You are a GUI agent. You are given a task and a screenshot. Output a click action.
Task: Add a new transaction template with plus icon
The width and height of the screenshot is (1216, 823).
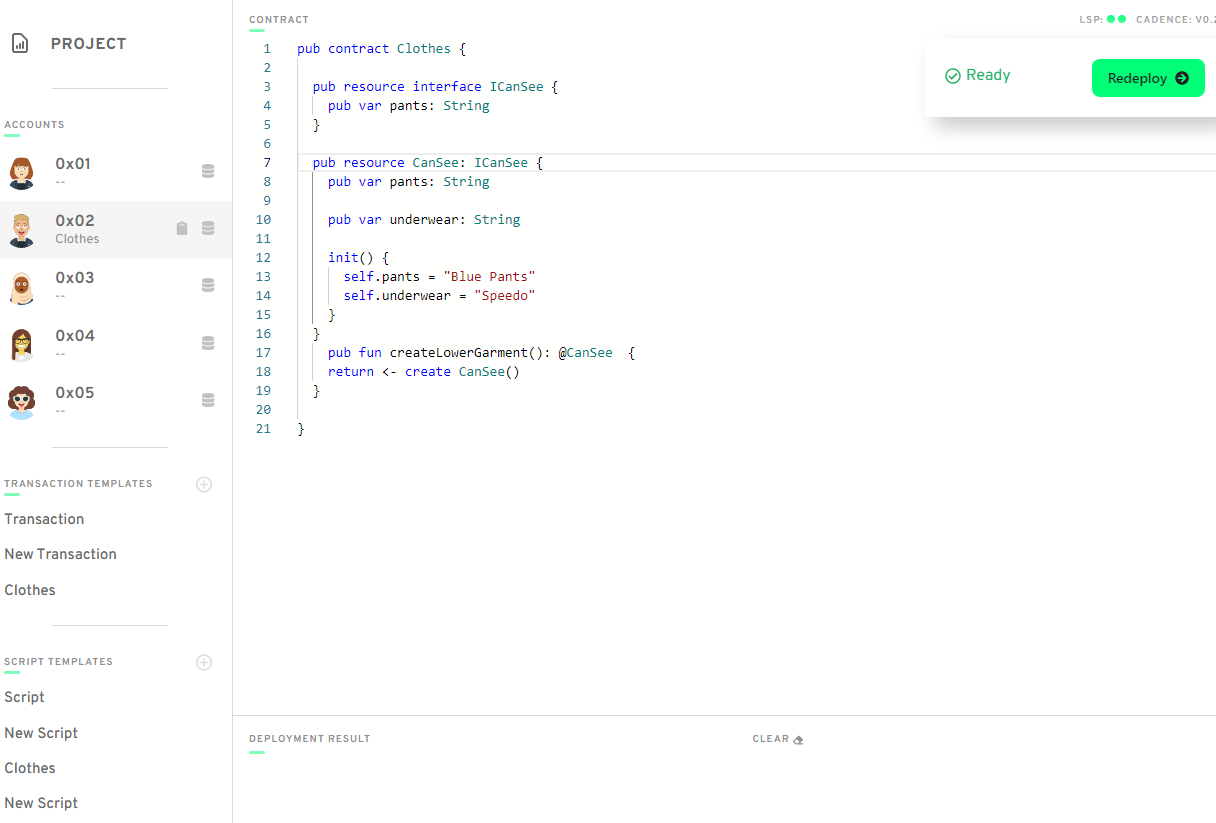tap(204, 484)
